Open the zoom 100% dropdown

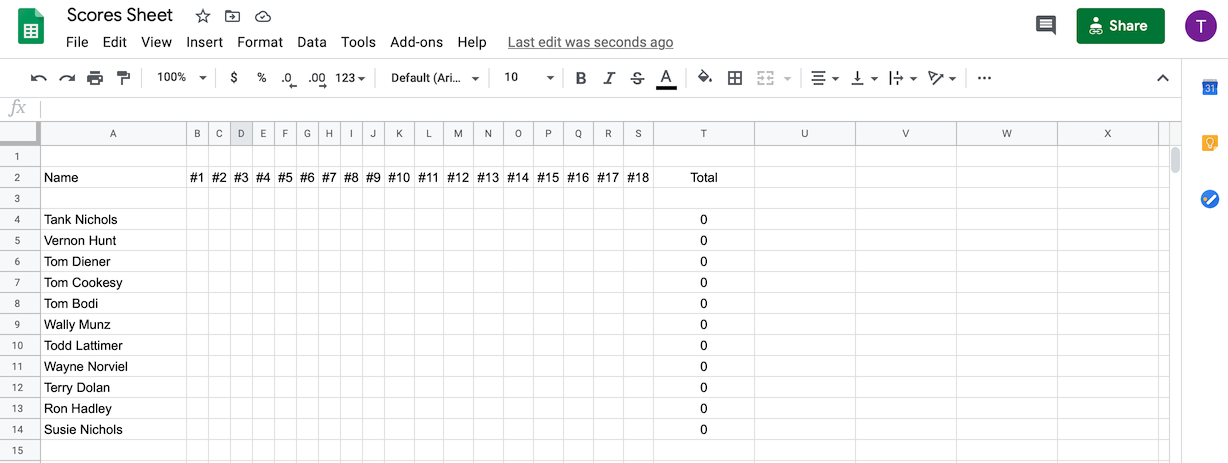(182, 78)
